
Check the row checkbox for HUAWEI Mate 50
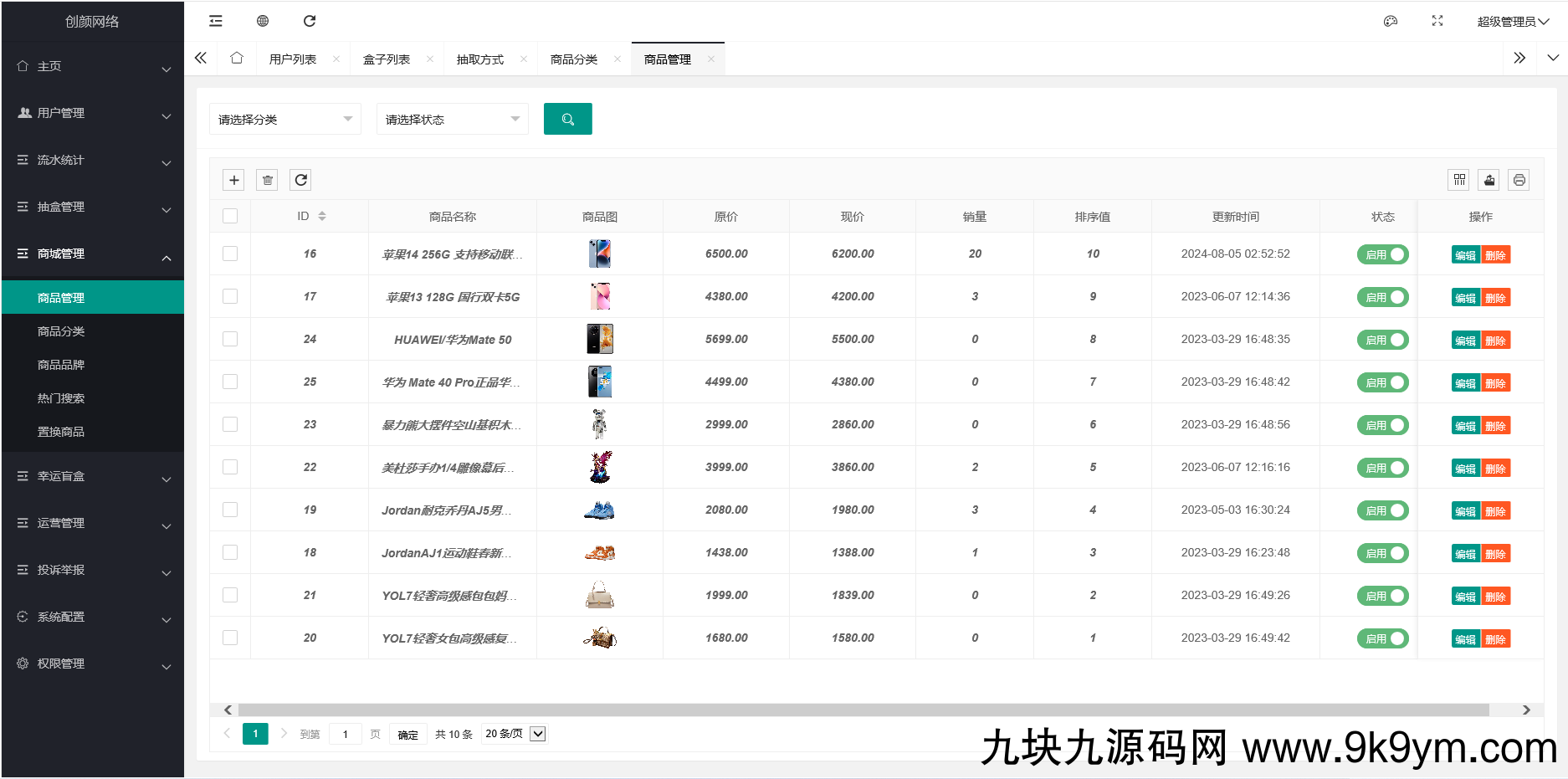click(230, 339)
